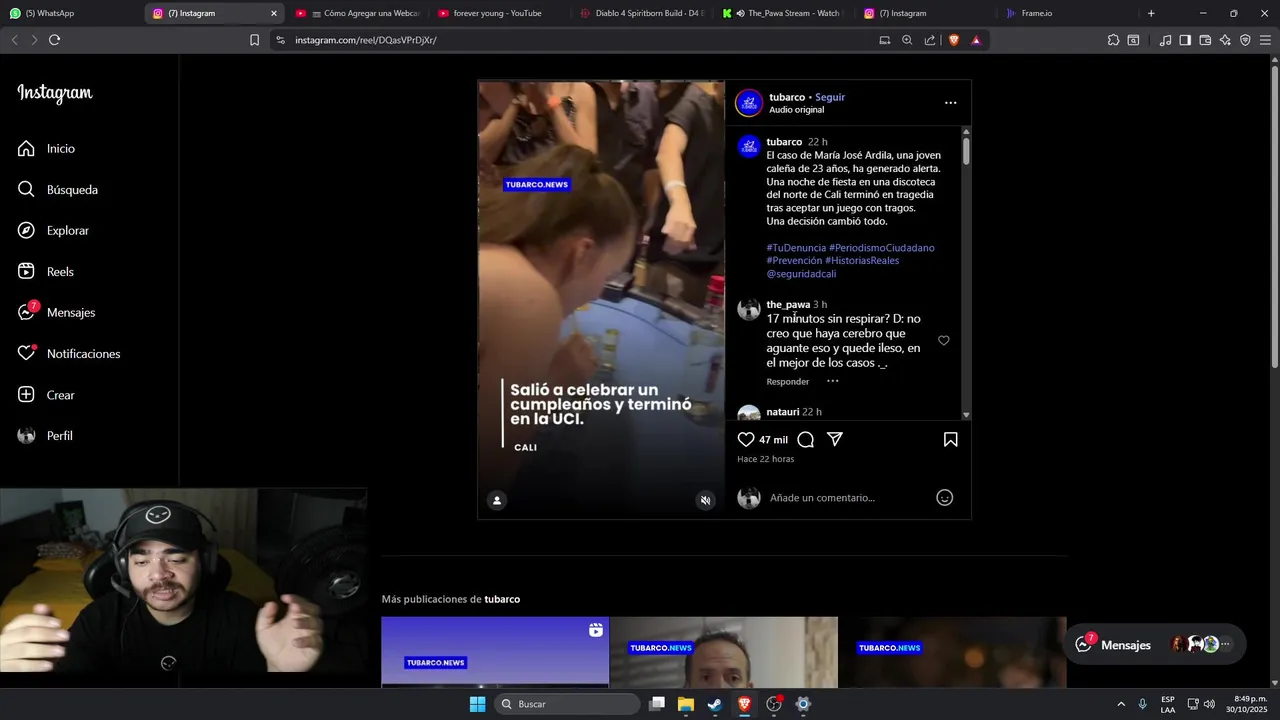The image size is (1280, 720).
Task: Open Explorar in Instagram sidebar
Action: (53, 231)
